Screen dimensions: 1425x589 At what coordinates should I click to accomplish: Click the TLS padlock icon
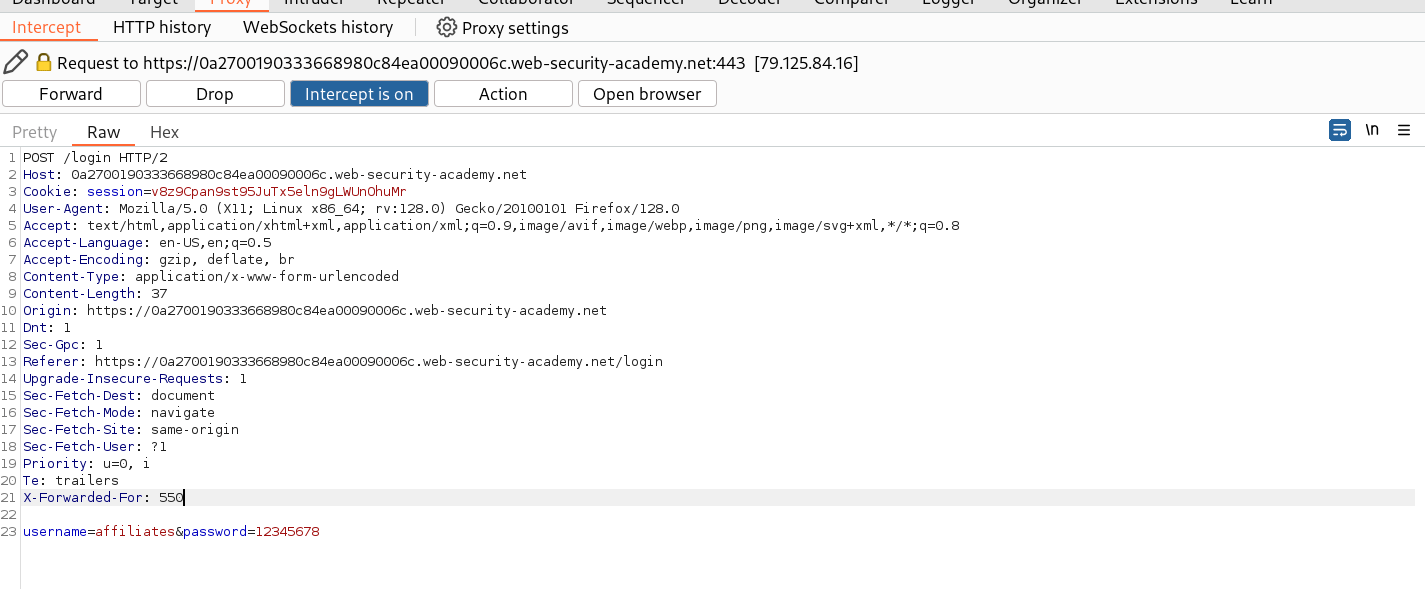point(42,61)
